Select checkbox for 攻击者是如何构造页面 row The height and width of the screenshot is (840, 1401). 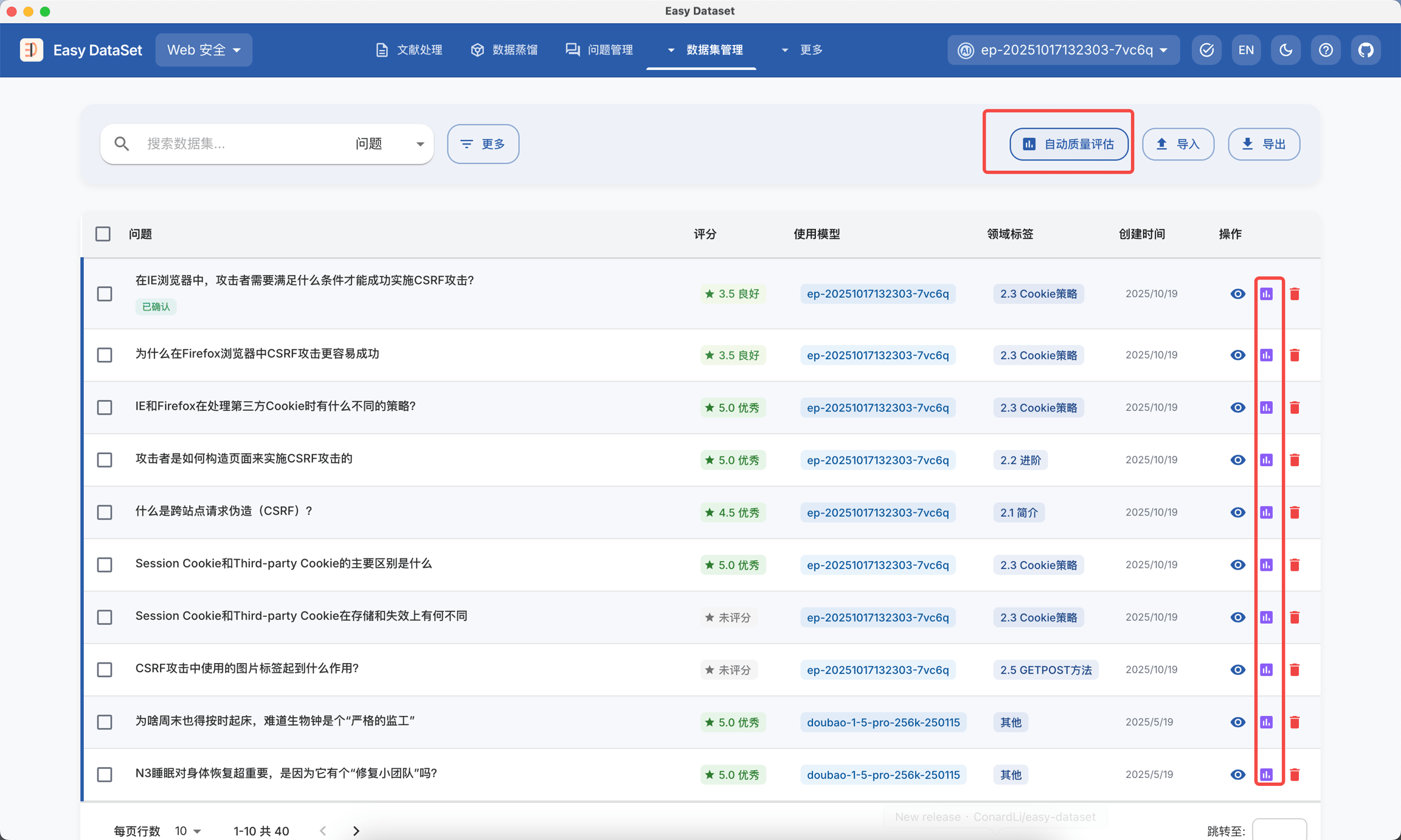(x=105, y=460)
